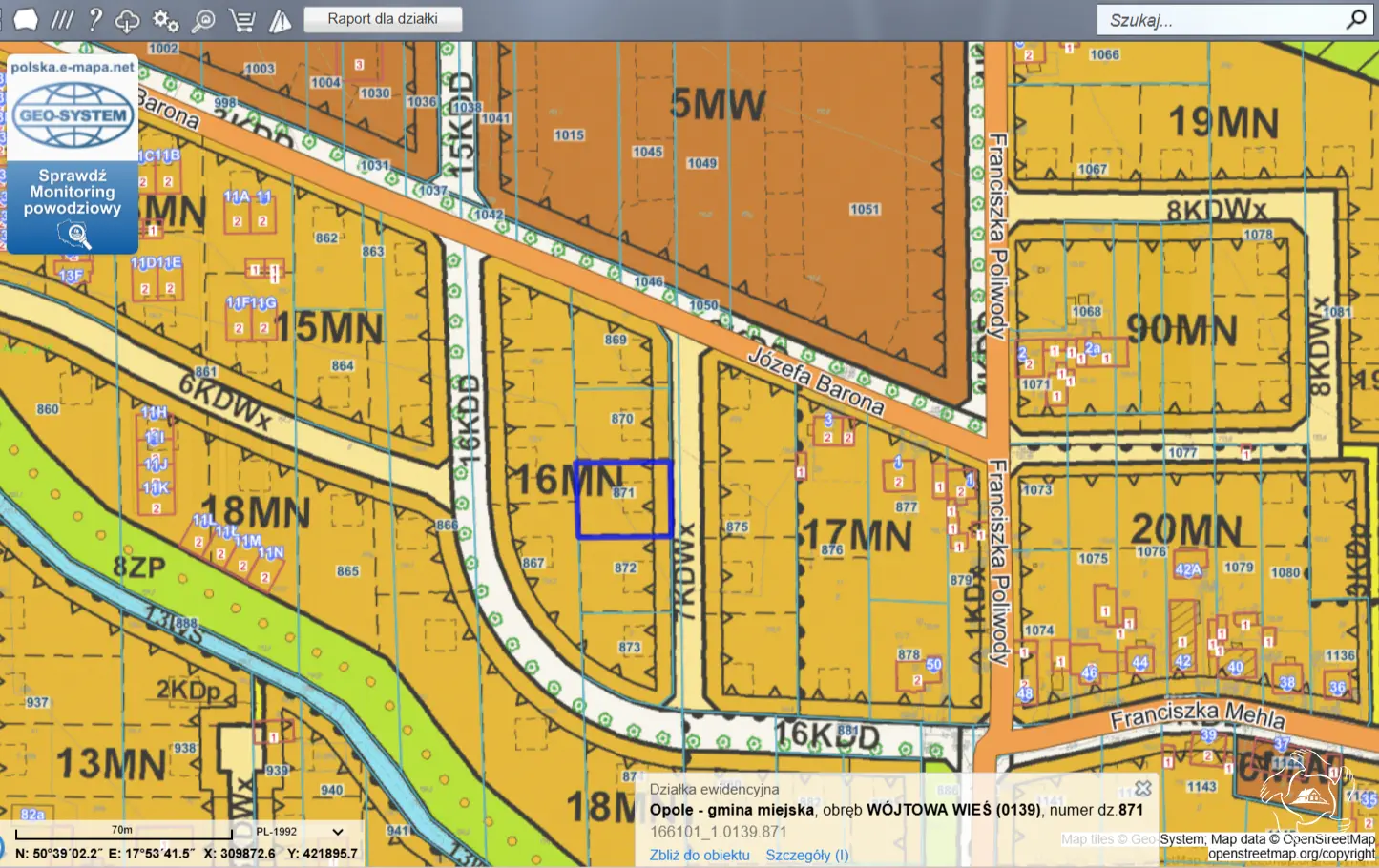Select the polygon area tool in toolbar

pyautogui.click(x=25, y=19)
